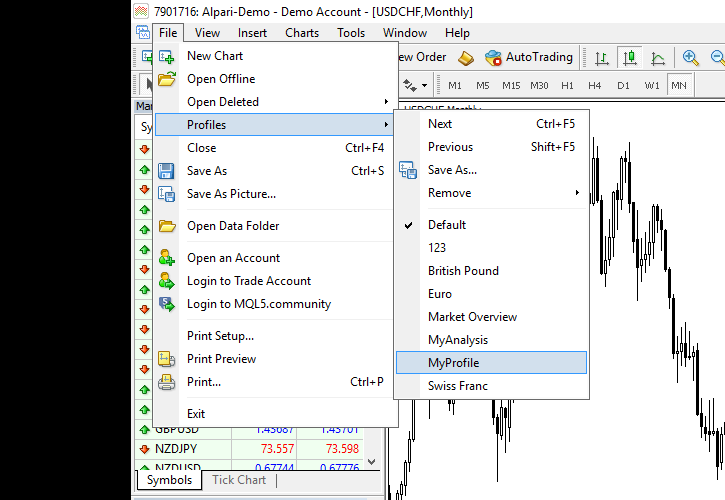Click the MetaTrader title bar logo icon

[141, 11]
